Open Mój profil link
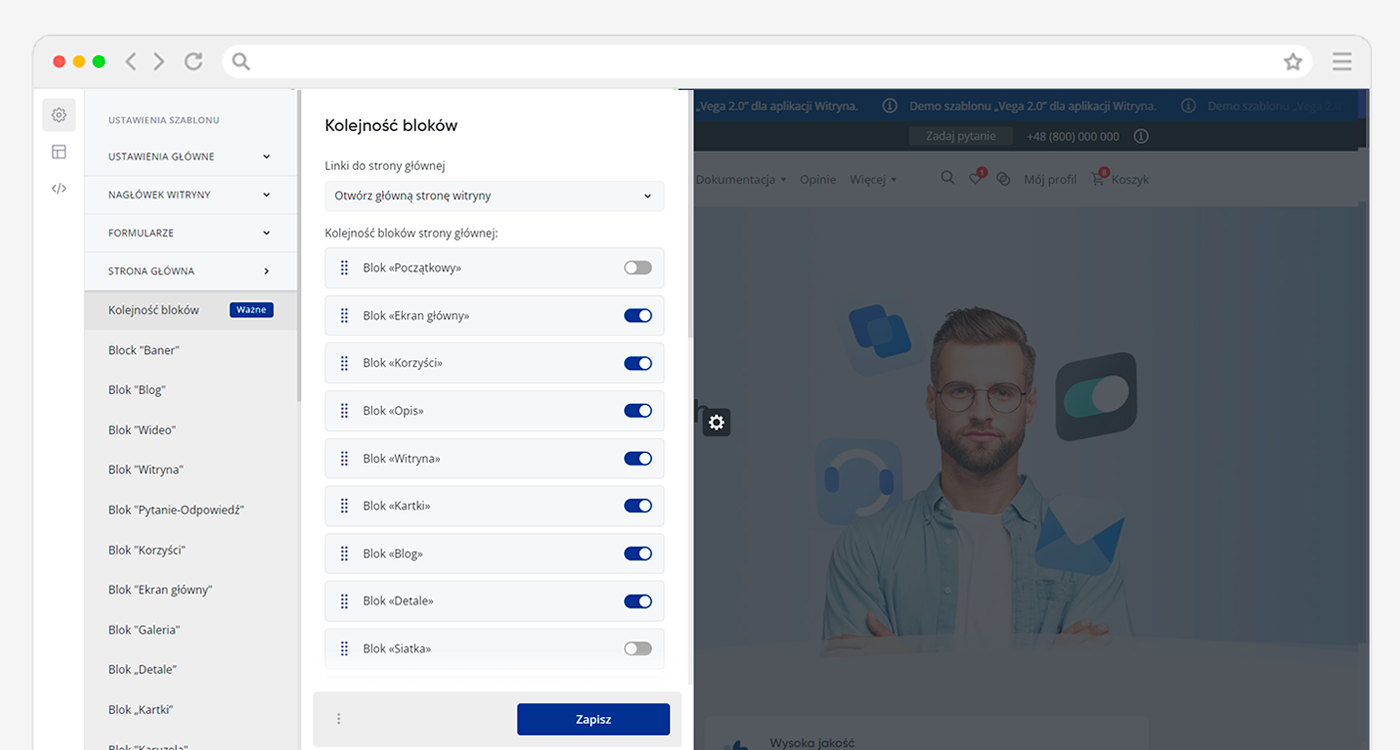Screen dimensions: 1400x750 pos(1050,179)
